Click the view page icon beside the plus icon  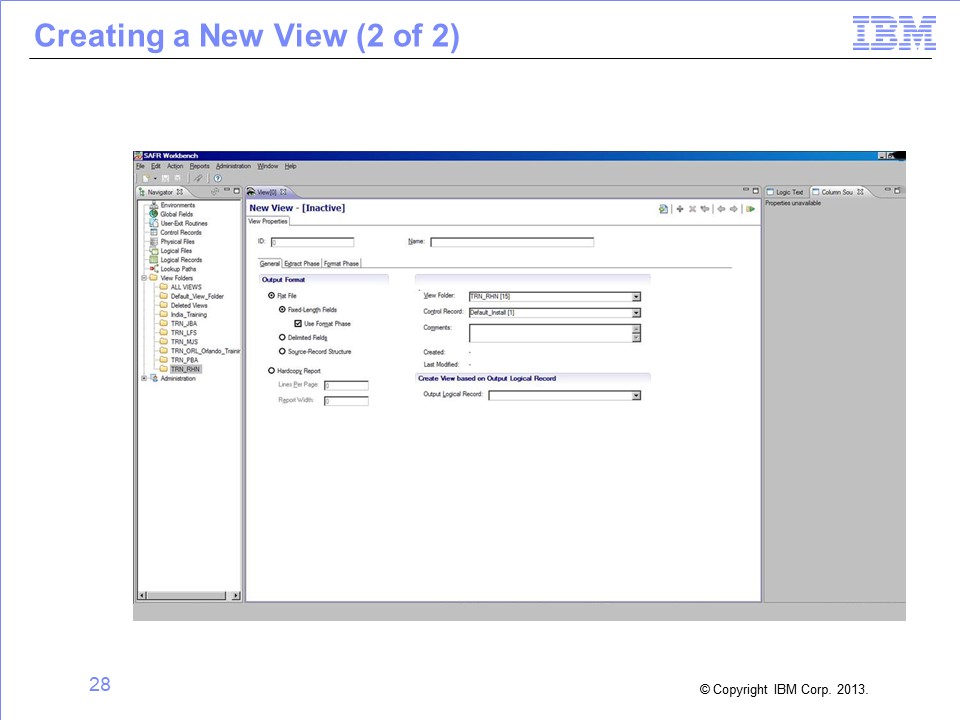tap(664, 209)
